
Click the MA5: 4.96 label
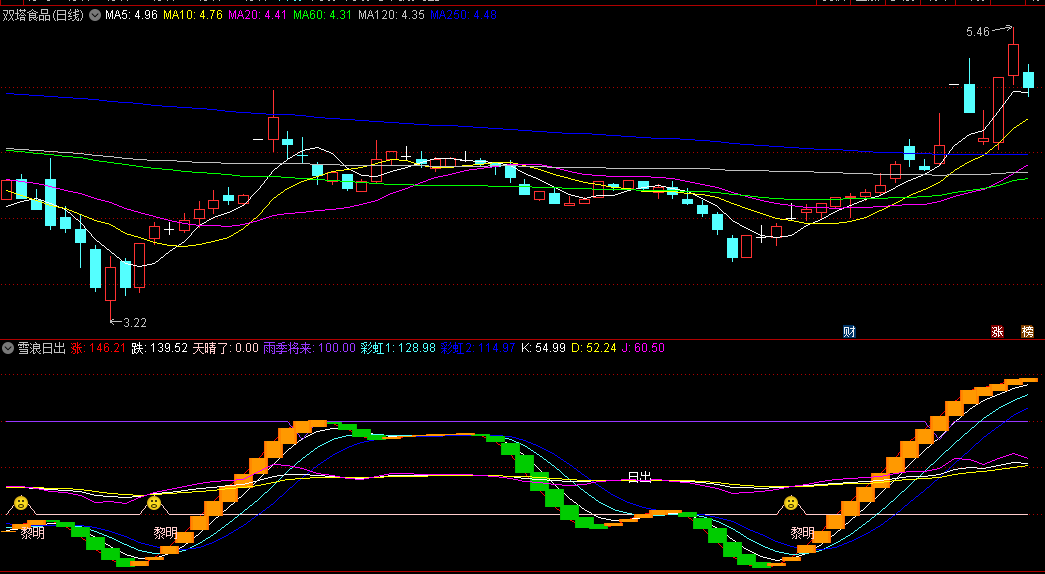131,15
